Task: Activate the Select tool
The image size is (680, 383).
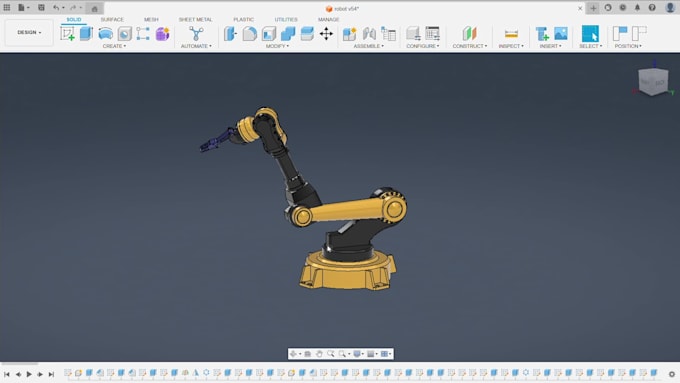Action: click(x=590, y=34)
